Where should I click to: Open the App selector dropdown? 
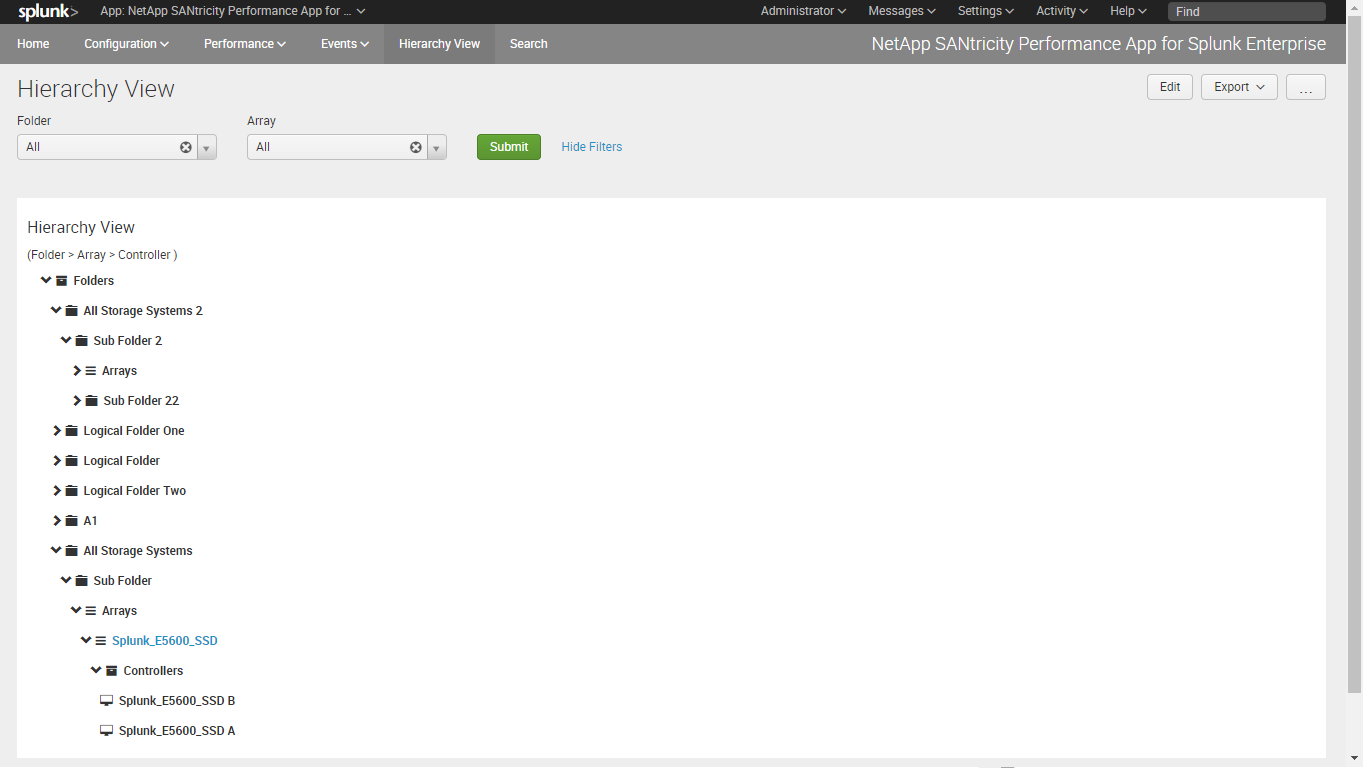233,11
